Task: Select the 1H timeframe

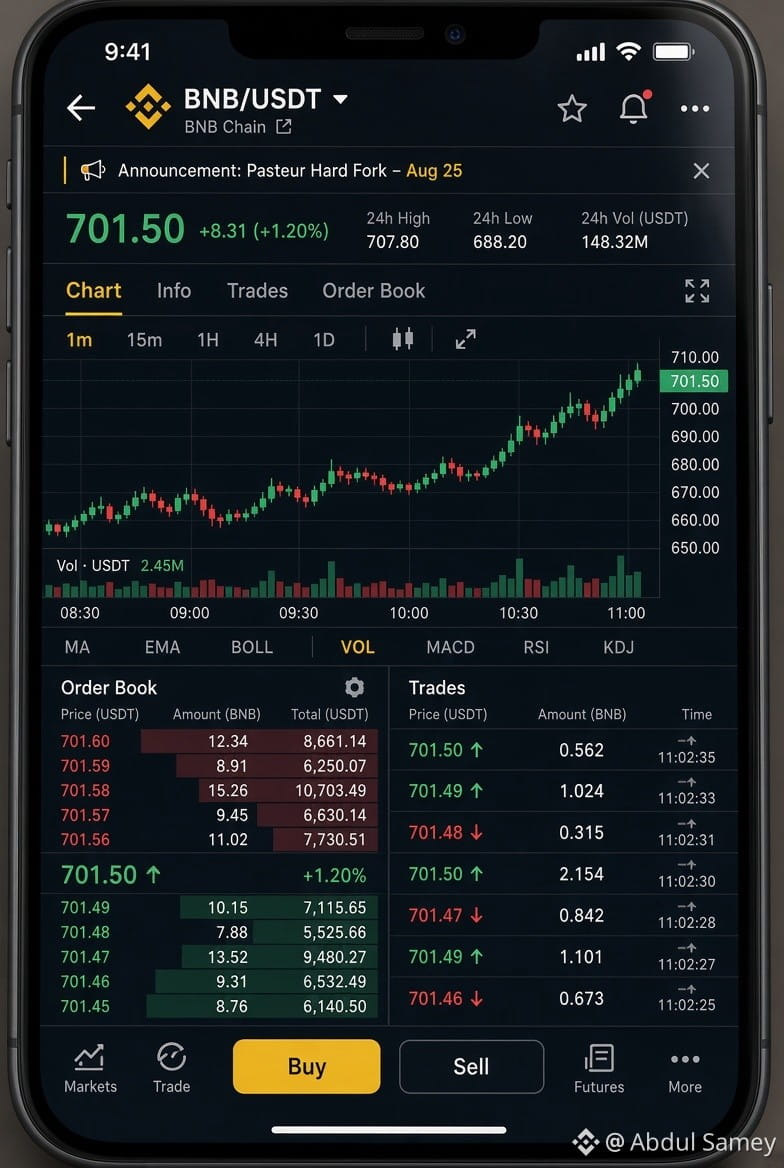Action: pos(208,340)
